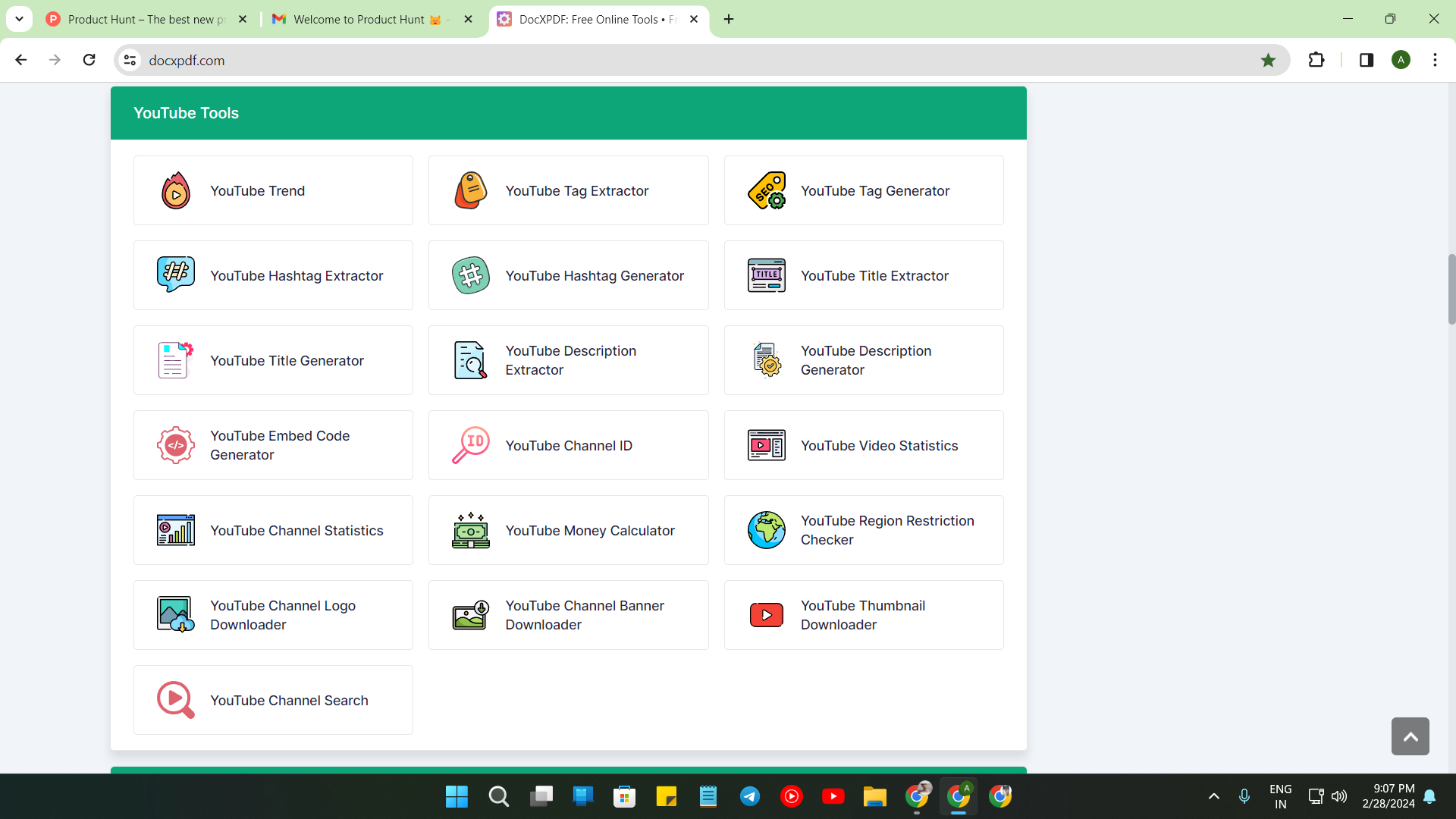Click the YouTube Tag Extractor tag icon
The image size is (1456, 819).
[x=471, y=190]
